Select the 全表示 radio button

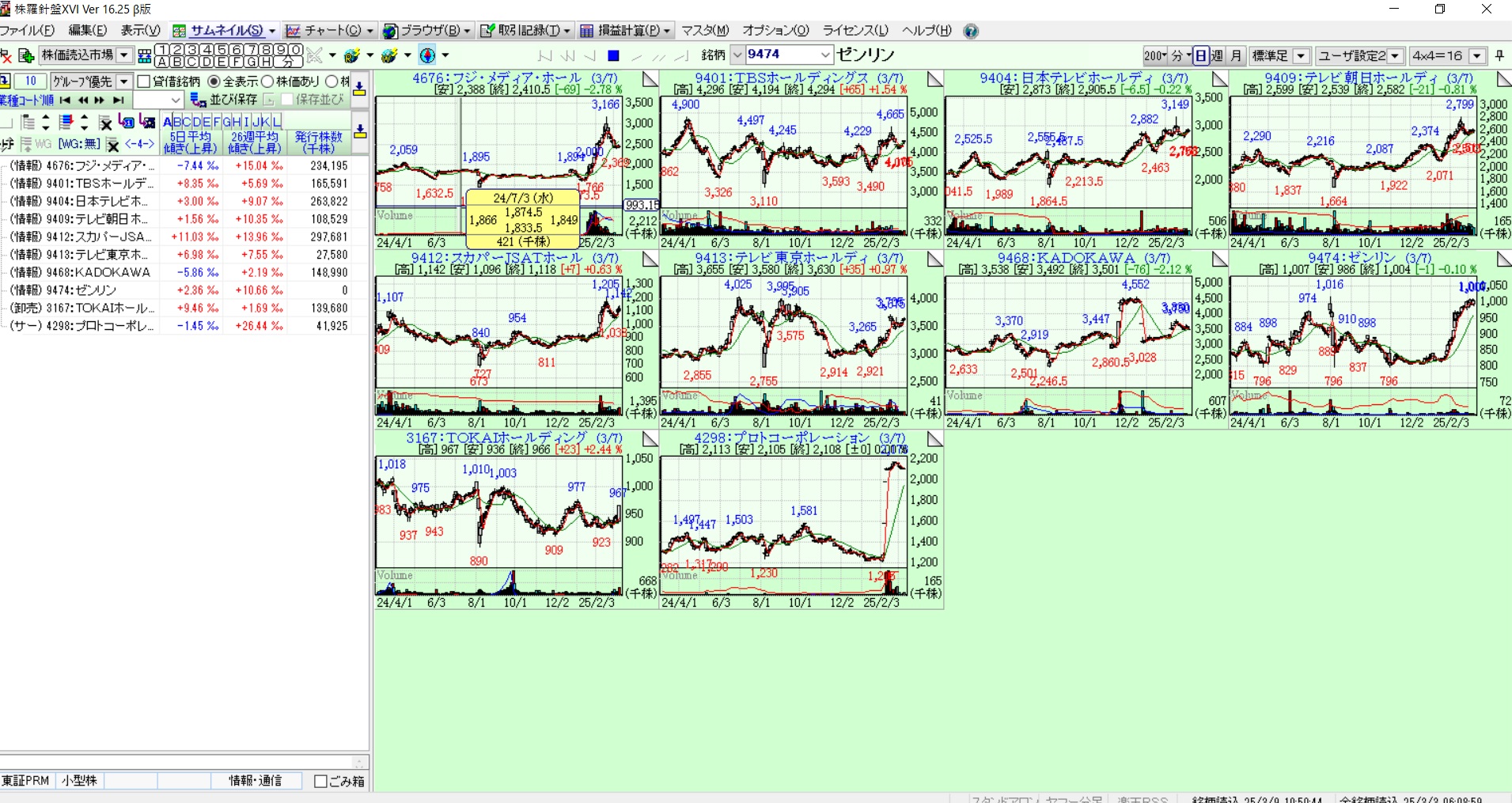coord(214,81)
